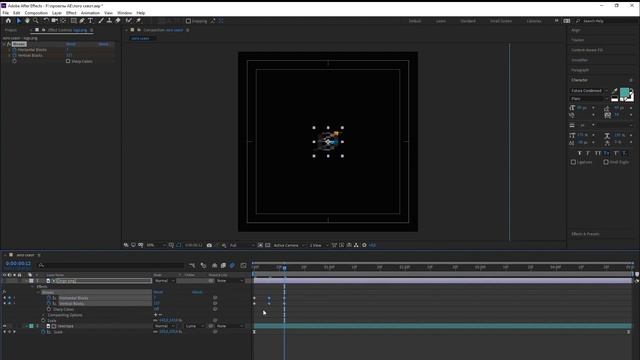Enable the Snapping checkbox in toolbar

coord(188,21)
